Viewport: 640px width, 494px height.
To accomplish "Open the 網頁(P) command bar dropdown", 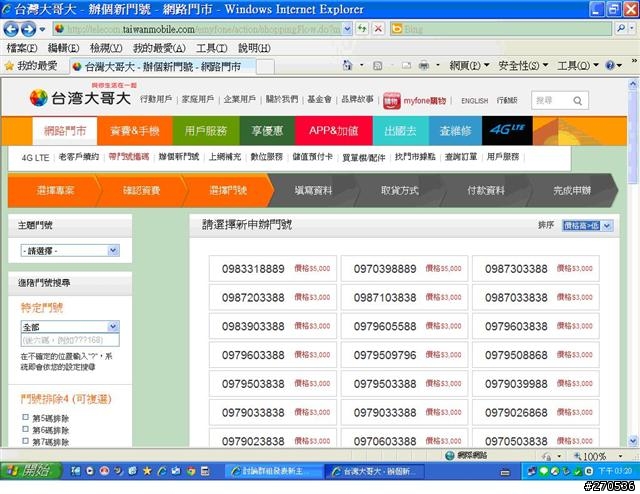I will tap(469, 65).
